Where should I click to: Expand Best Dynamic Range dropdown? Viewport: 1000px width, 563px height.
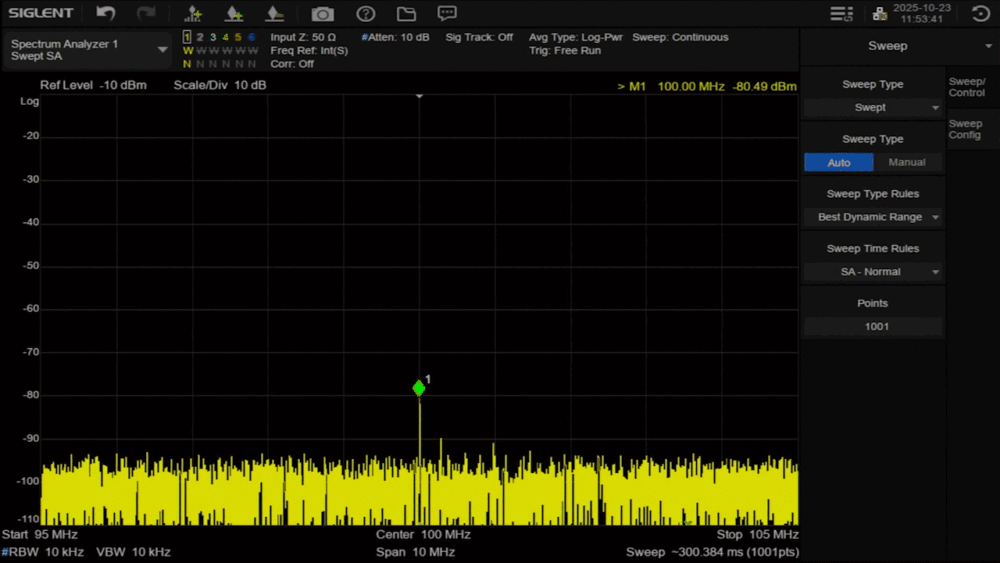pos(873,217)
